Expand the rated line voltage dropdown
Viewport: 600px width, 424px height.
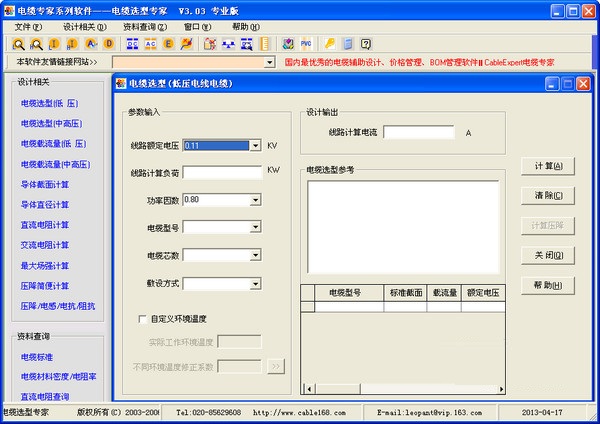click(255, 145)
